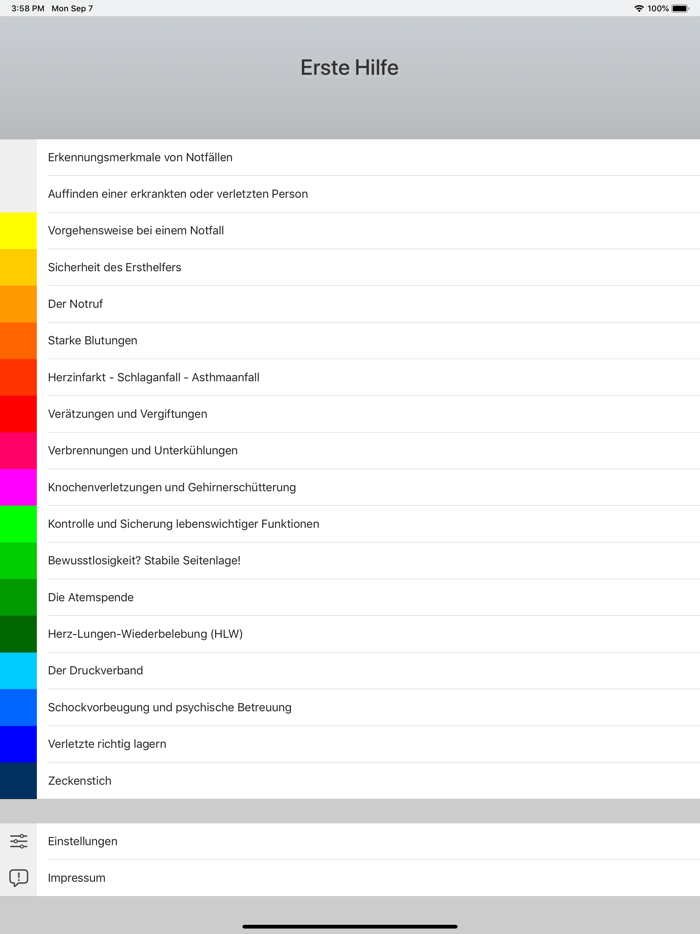Select the cyan swatch beside Der Druckverband

pos(18,671)
